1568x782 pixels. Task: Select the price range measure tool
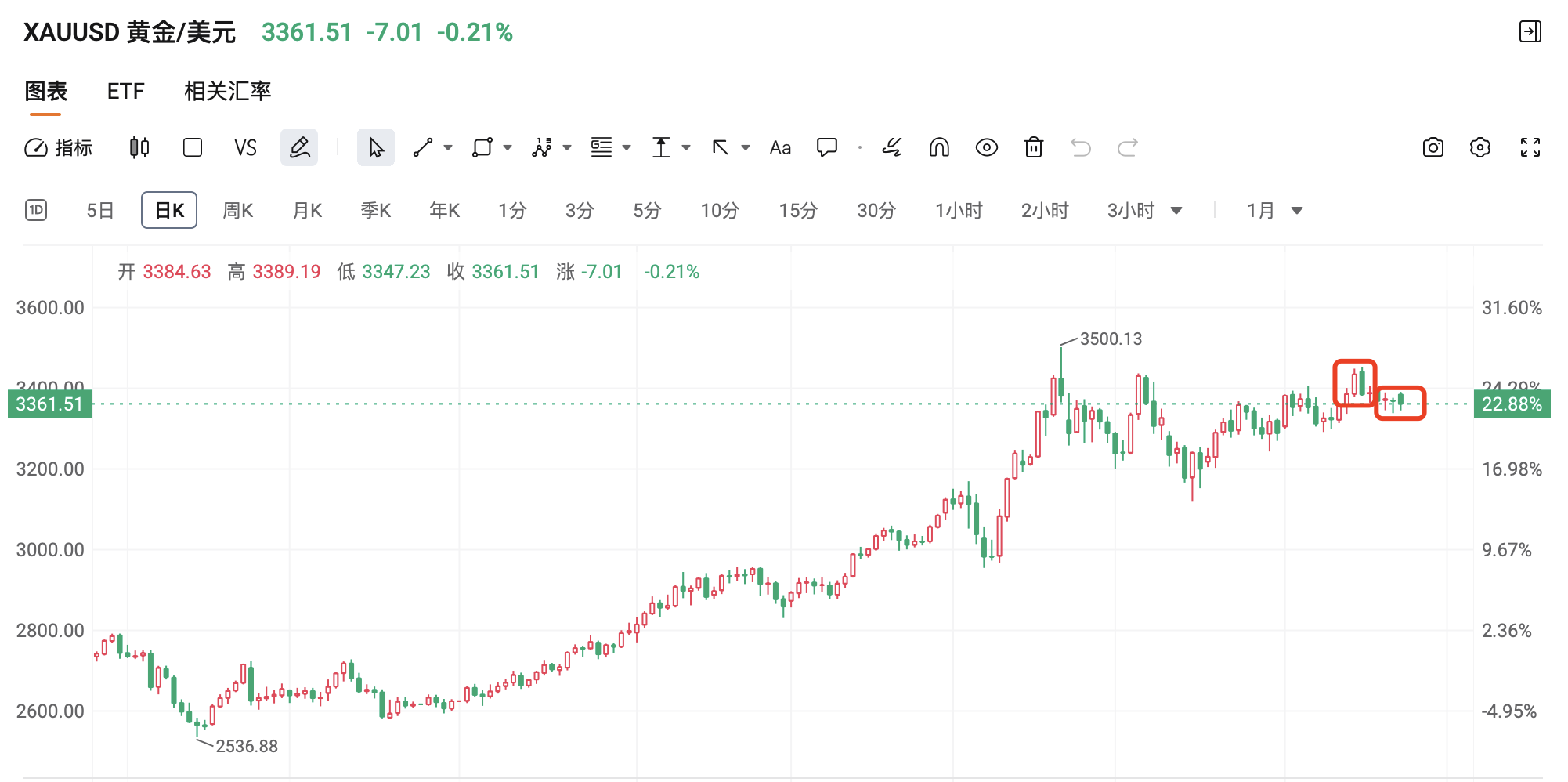(x=662, y=147)
